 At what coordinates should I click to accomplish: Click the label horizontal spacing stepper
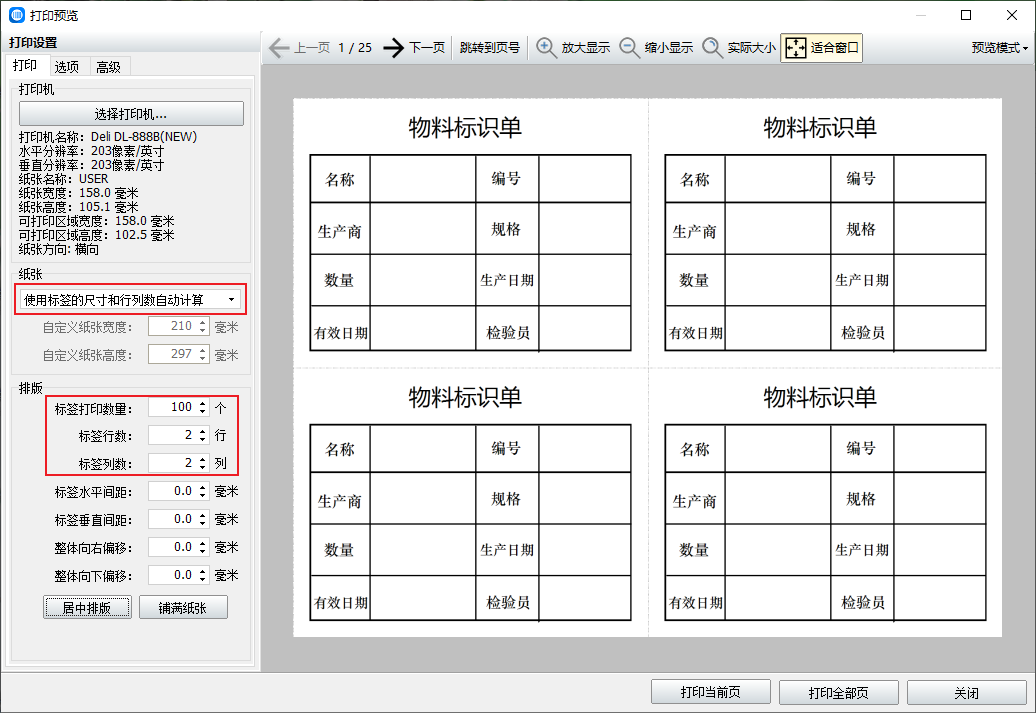coord(203,491)
